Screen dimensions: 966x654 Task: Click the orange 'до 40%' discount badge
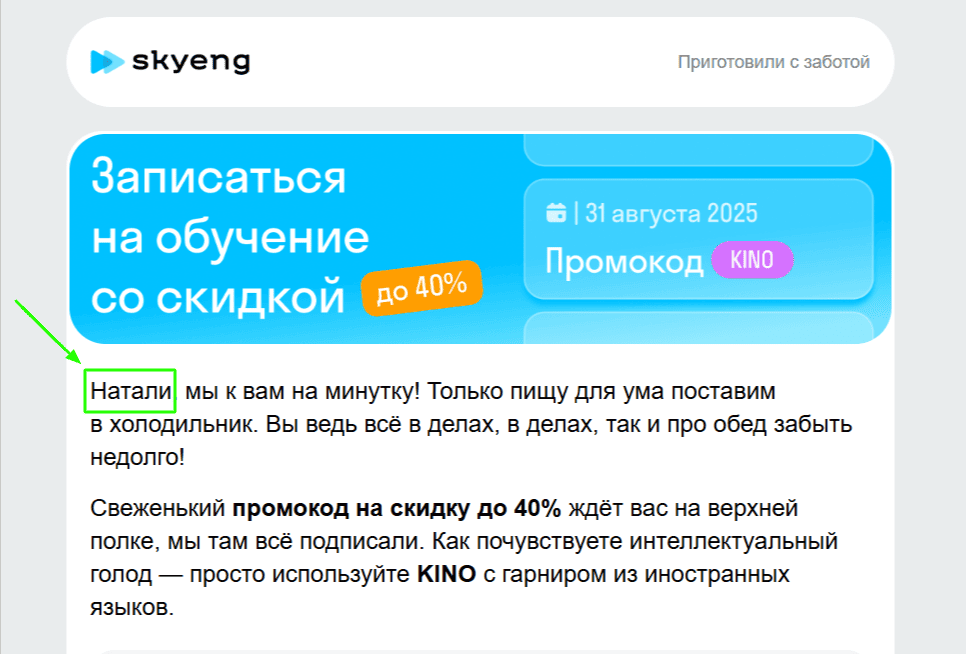coord(422,288)
